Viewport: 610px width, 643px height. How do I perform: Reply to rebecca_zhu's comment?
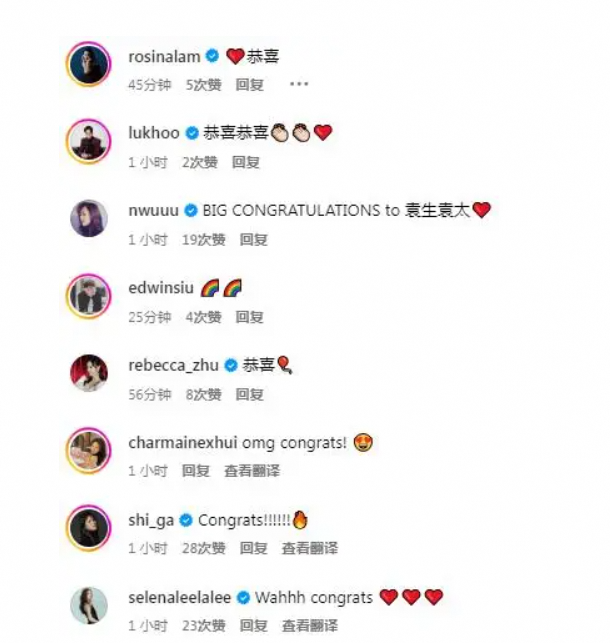[249, 394]
